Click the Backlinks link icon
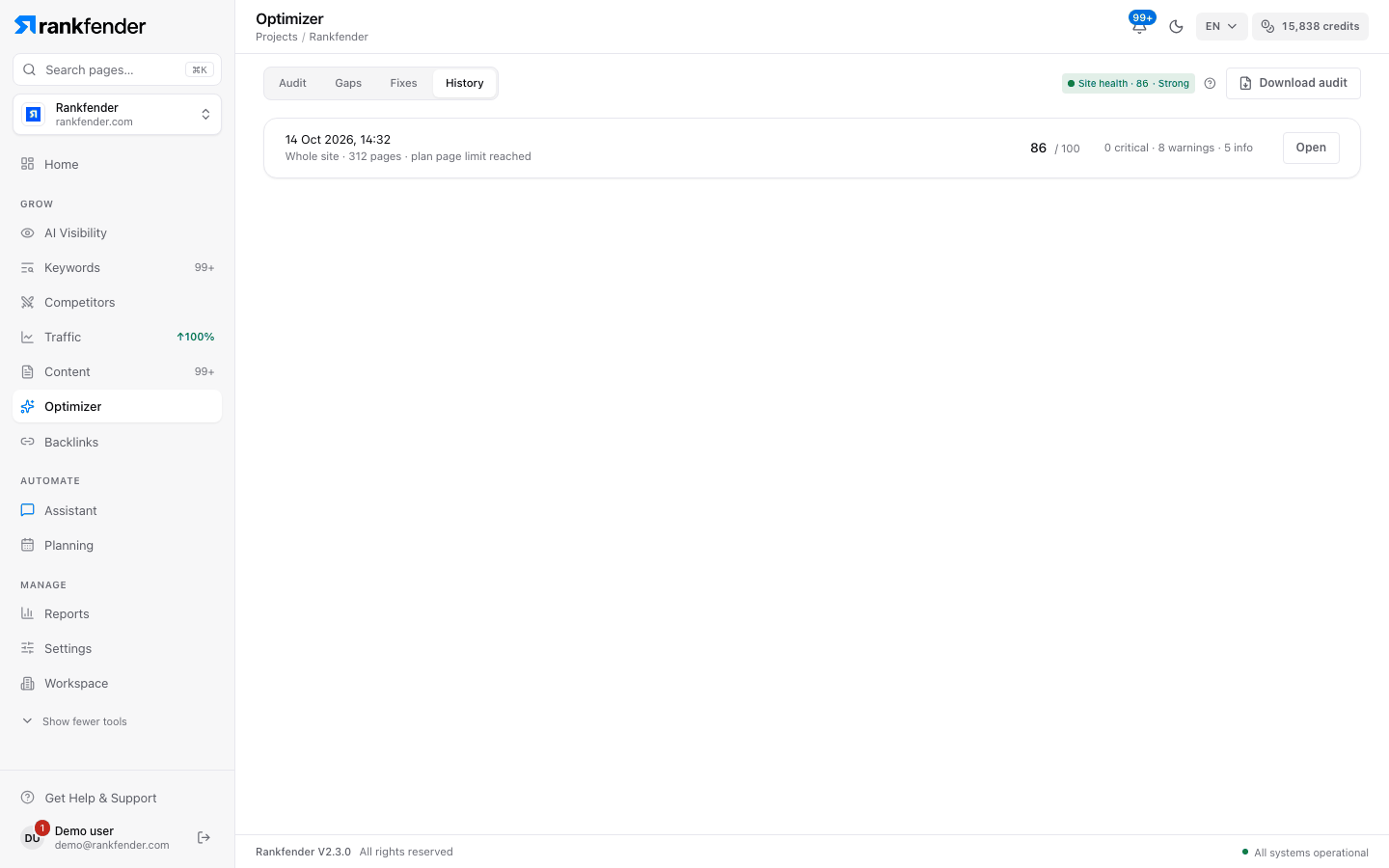The height and width of the screenshot is (868, 1389). click(x=28, y=442)
